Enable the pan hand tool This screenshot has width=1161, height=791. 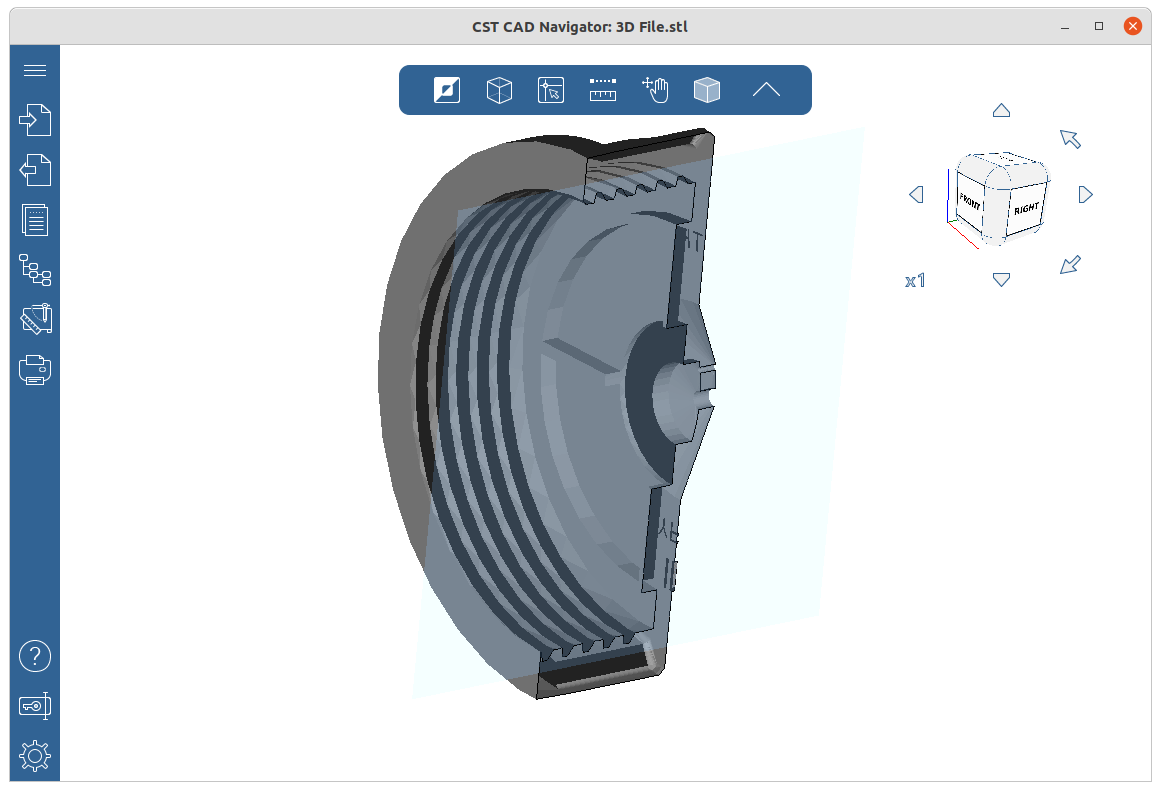click(x=655, y=90)
